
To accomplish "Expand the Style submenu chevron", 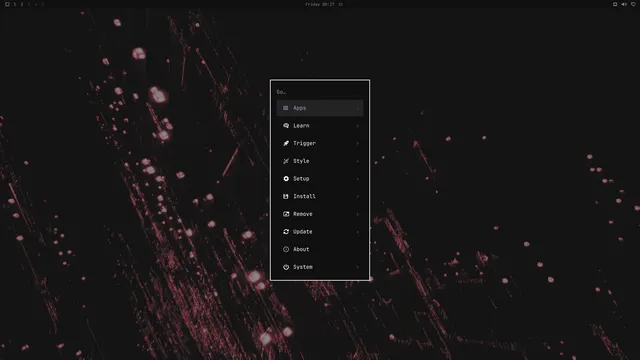I will [358, 161].
